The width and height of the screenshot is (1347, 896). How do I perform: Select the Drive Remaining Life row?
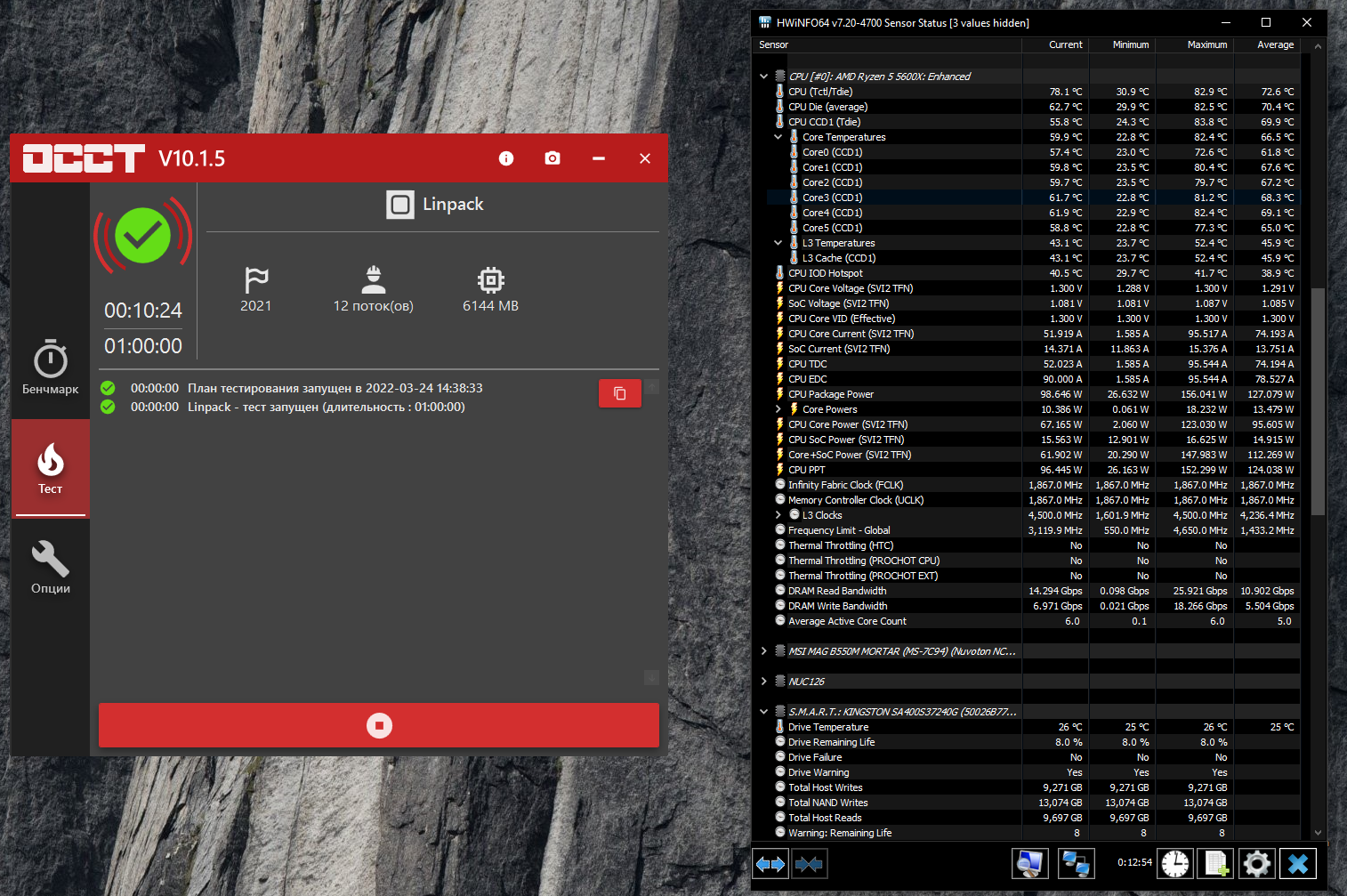tap(1027, 742)
